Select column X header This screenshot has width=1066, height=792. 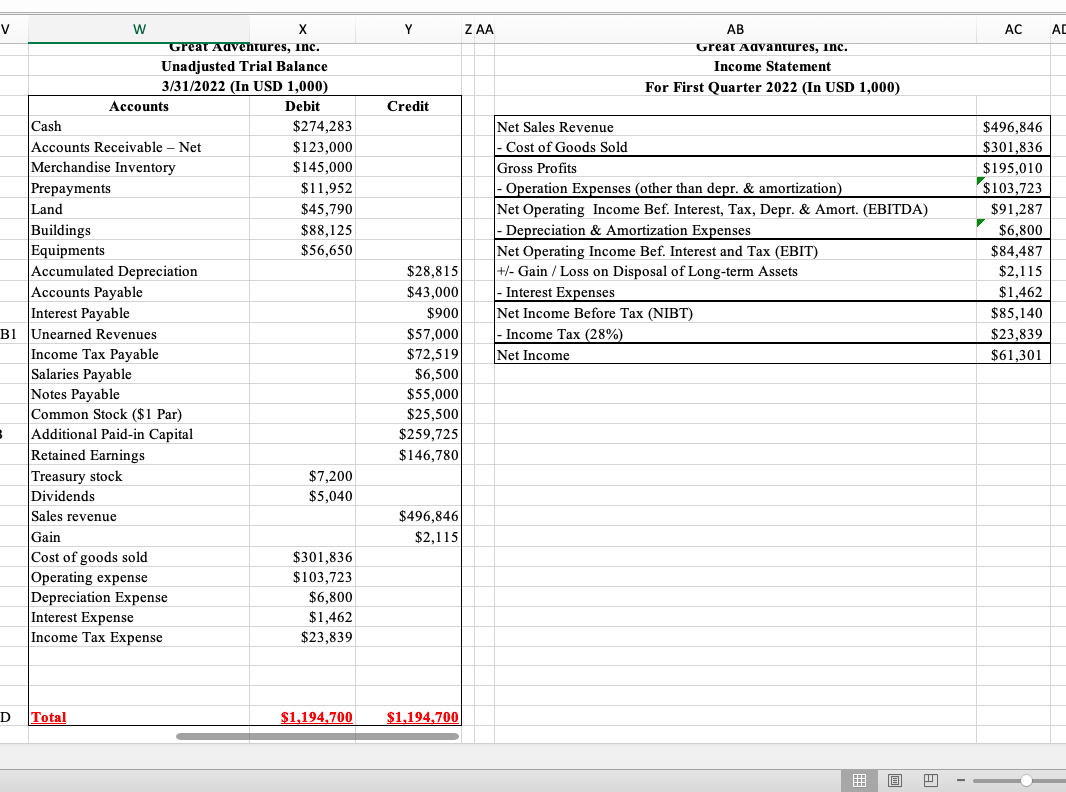coord(302,29)
